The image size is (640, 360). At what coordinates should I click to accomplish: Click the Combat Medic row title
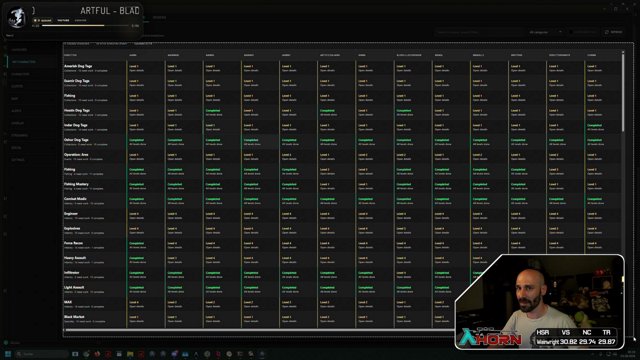(x=75, y=199)
